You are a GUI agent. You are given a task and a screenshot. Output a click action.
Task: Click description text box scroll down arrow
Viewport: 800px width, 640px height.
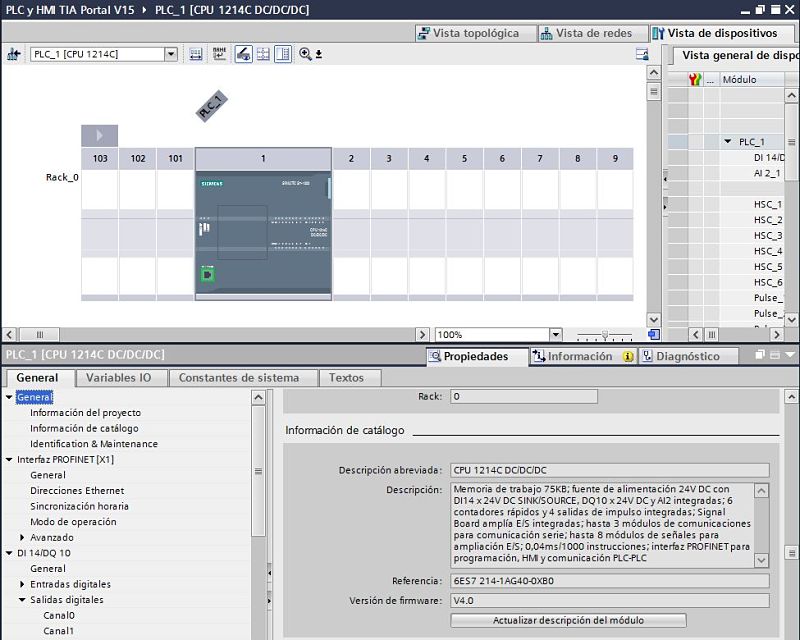pos(761,560)
